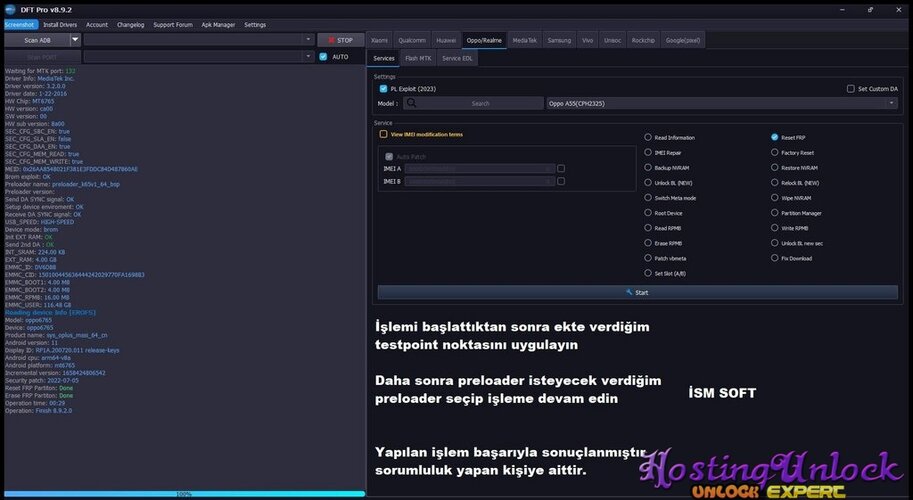Click the DFT Pro logo icon in title bar

pyautogui.click(x=10, y=9)
